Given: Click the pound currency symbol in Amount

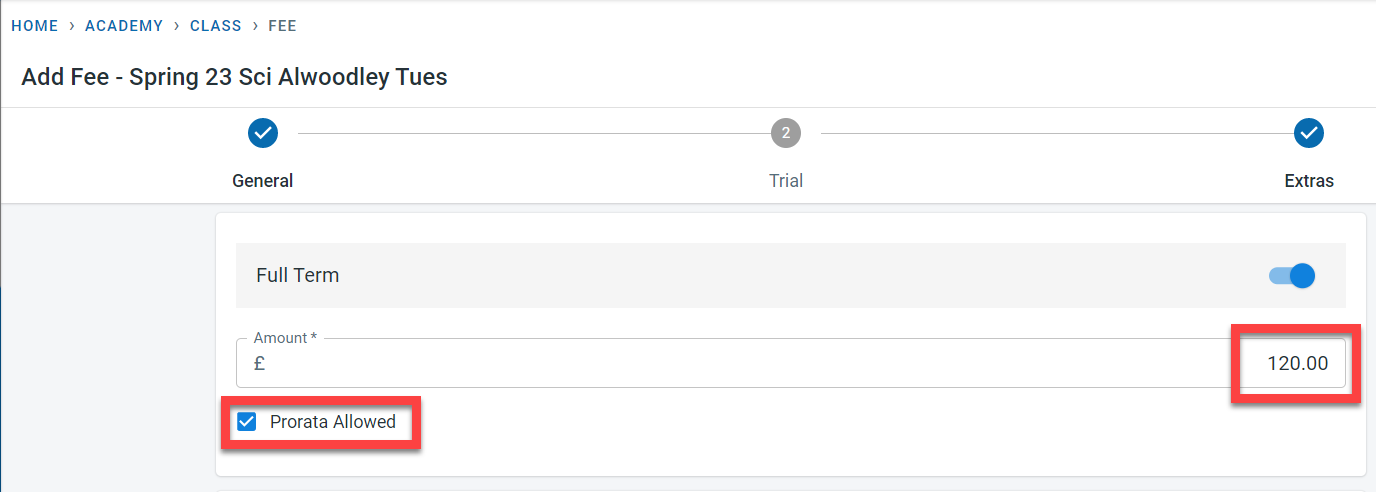Looking at the screenshot, I should 259,364.
